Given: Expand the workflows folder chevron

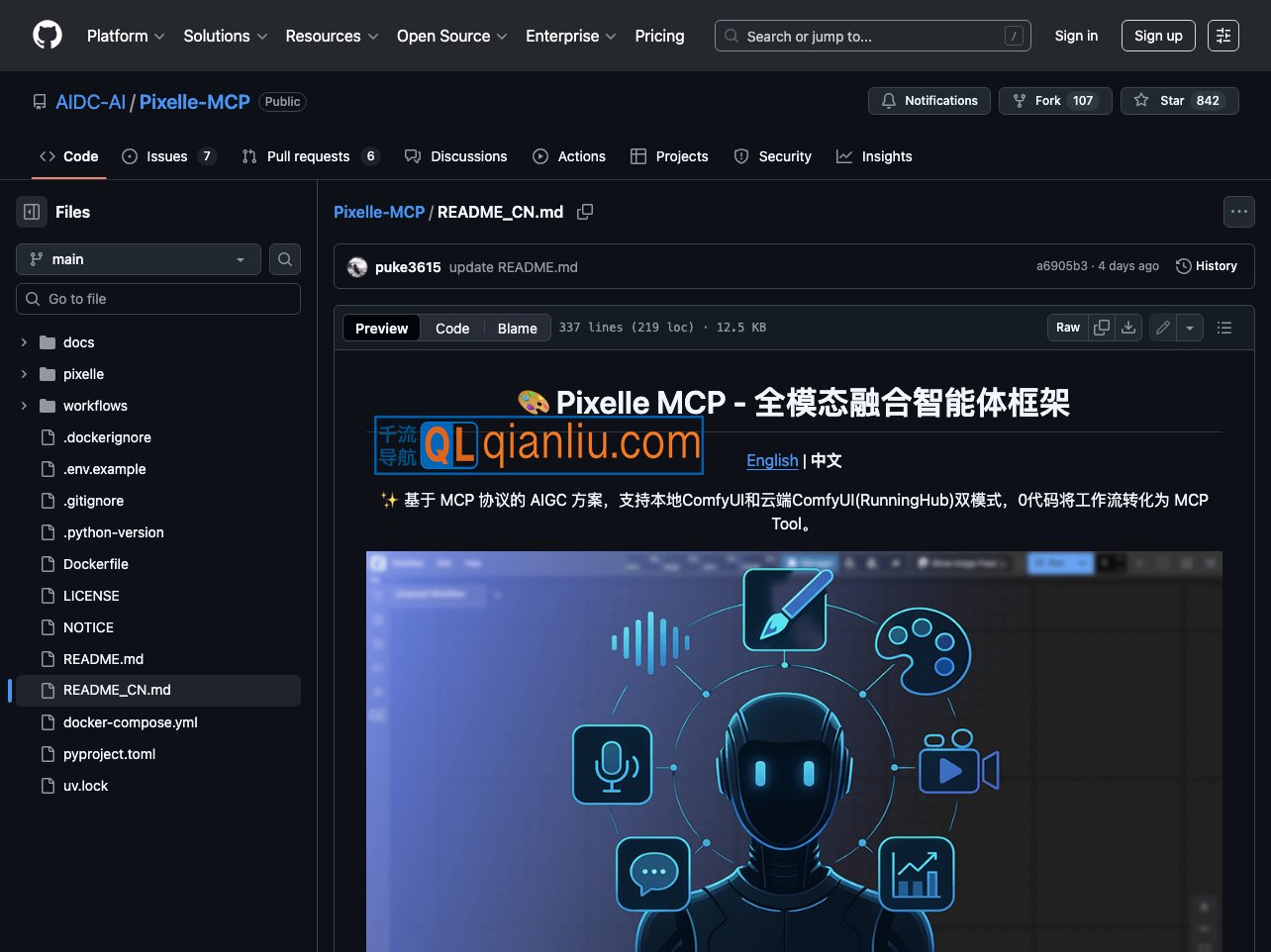Looking at the screenshot, I should pyautogui.click(x=24, y=406).
